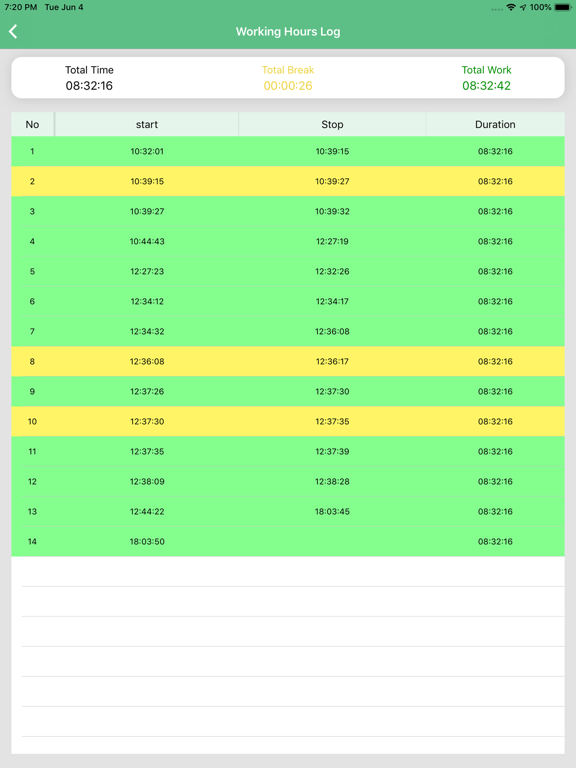Click duration cell of row 14
576x768 pixels.
[495, 542]
